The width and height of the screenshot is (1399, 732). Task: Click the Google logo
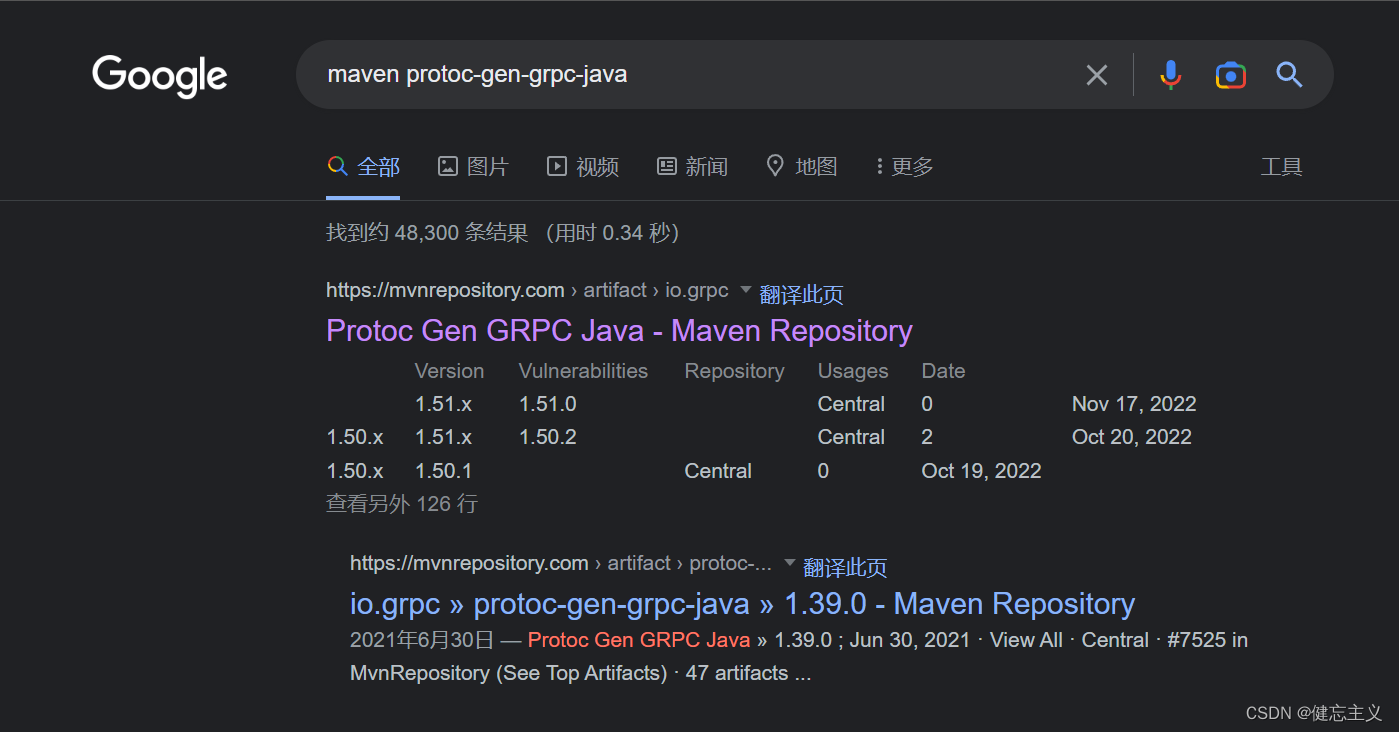(x=160, y=76)
